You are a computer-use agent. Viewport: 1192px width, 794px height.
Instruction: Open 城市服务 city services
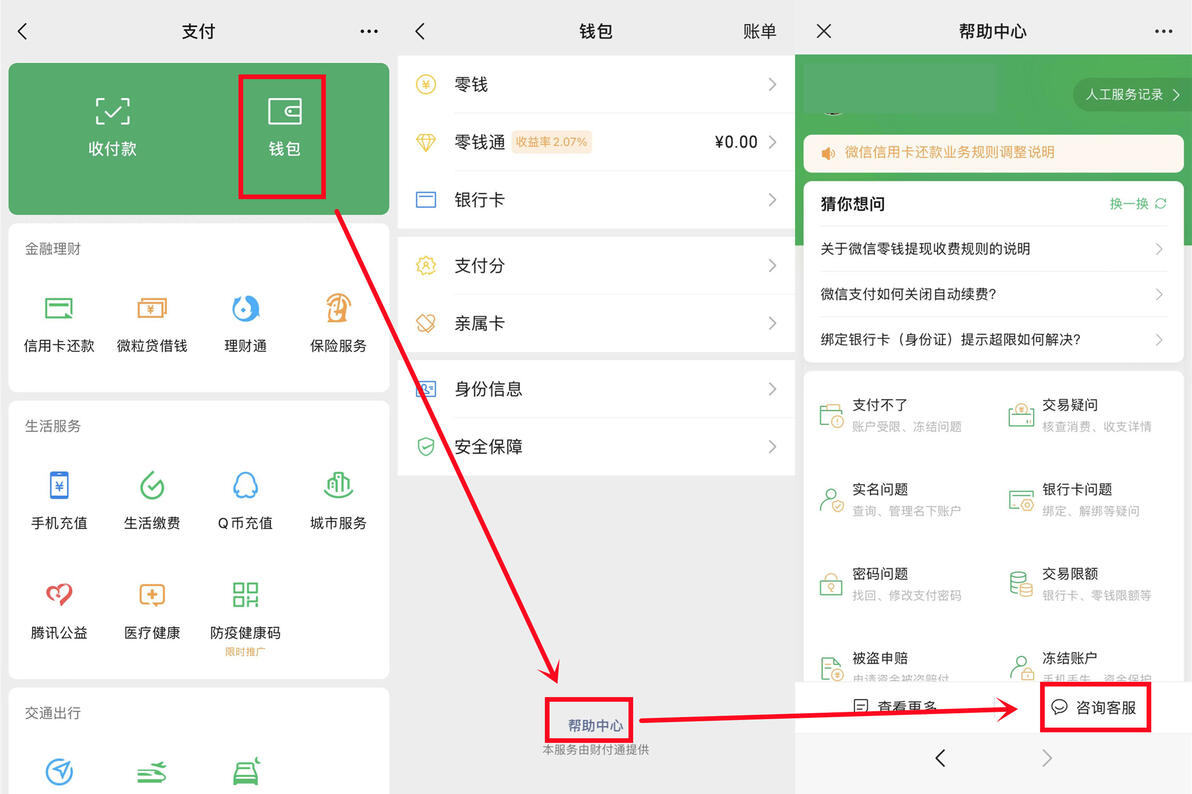point(338,501)
